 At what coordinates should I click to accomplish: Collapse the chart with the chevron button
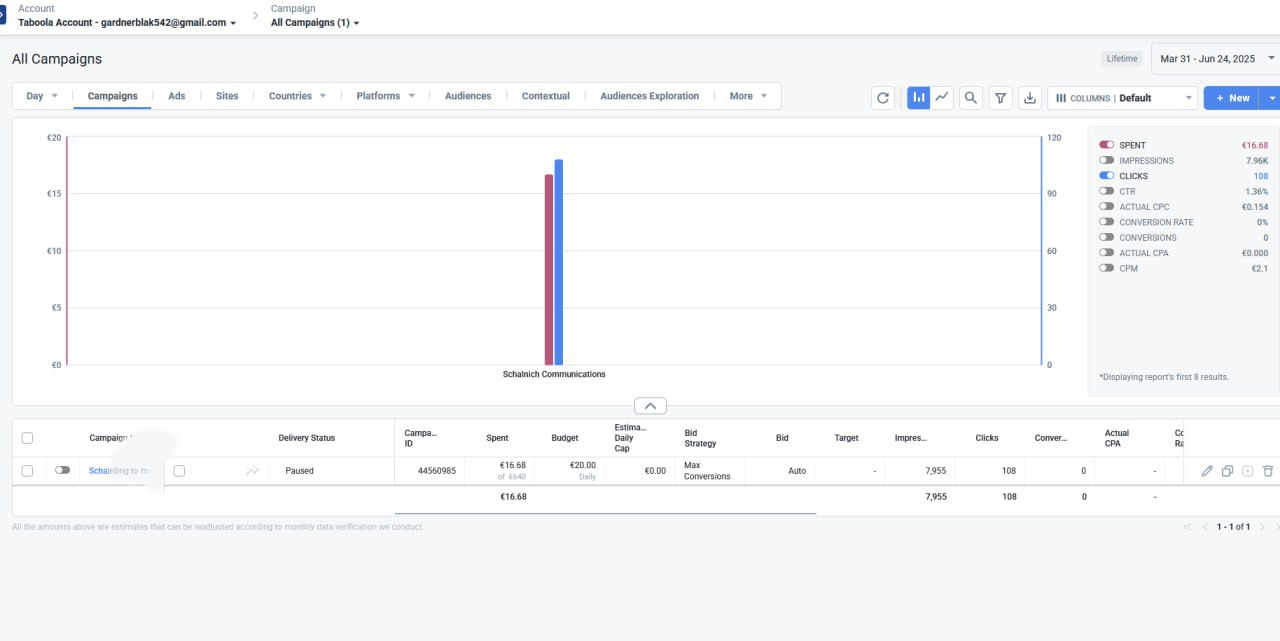point(650,405)
